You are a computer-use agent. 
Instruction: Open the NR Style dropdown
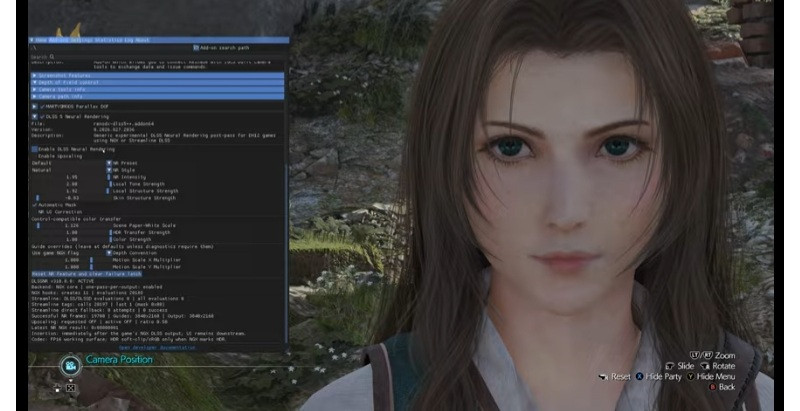point(109,170)
